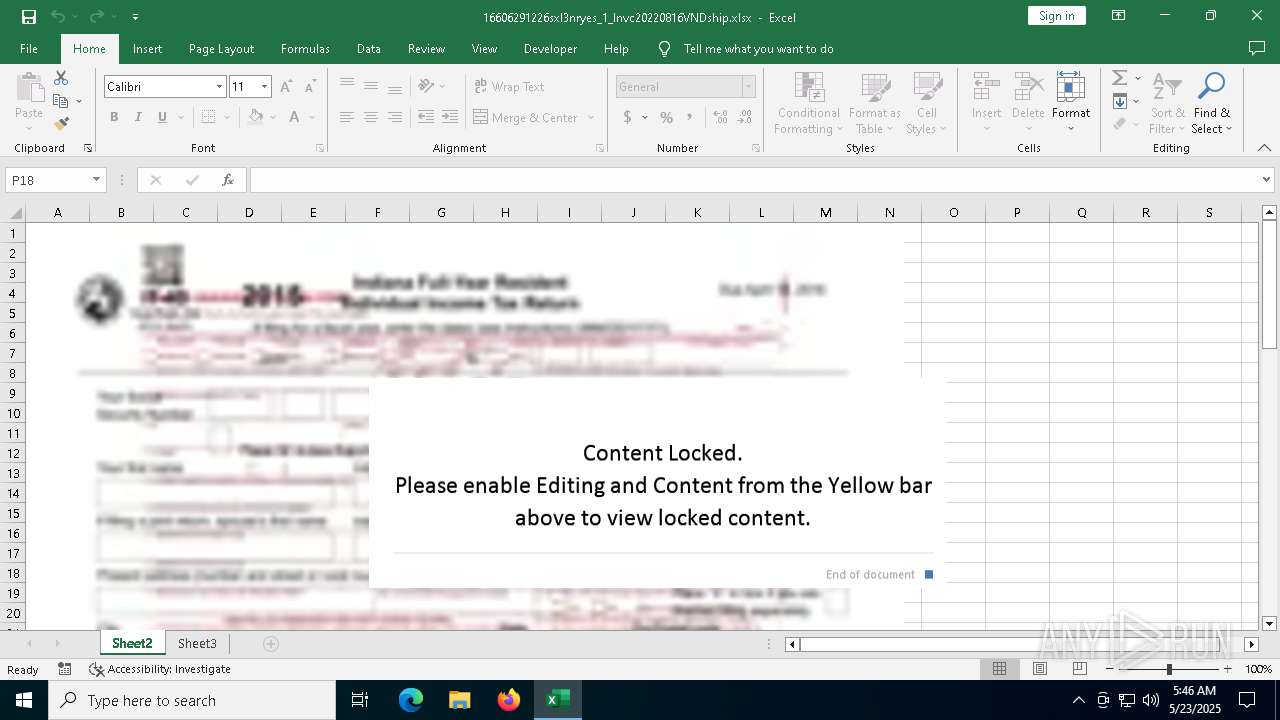This screenshot has height=720, width=1280.
Task: Apply Top Align to cell
Action: coord(347,86)
